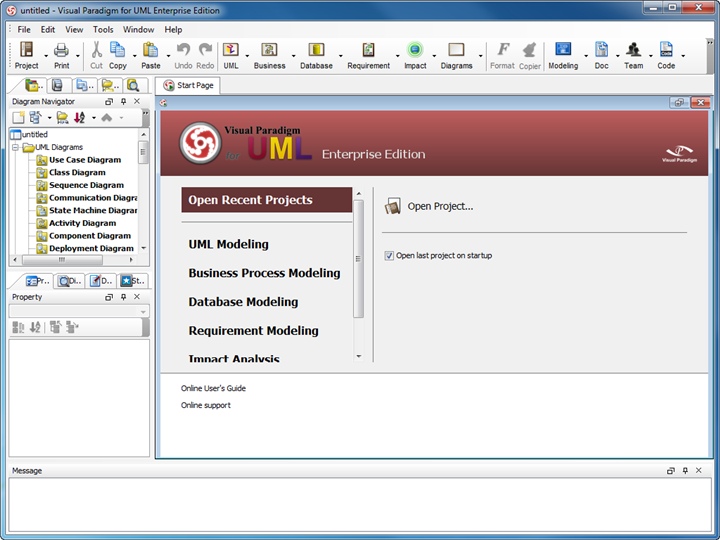The width and height of the screenshot is (720, 540).
Task: Click the Diagram Navigator vertical scrollbar thumb
Action: point(143,152)
